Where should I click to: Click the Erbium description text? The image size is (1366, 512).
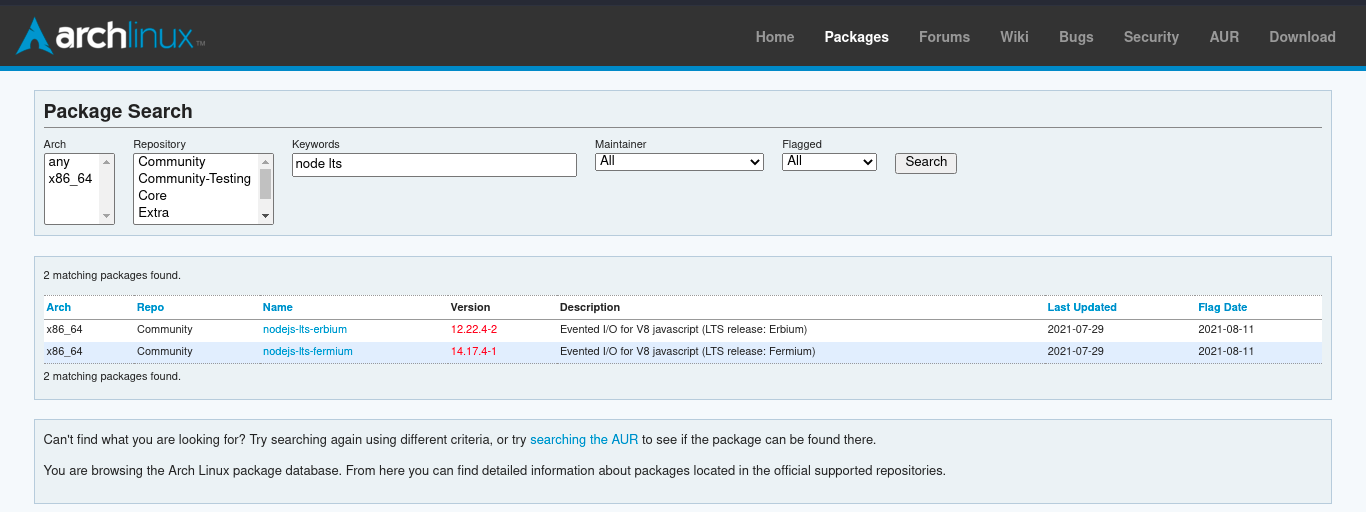pyautogui.click(x=683, y=329)
